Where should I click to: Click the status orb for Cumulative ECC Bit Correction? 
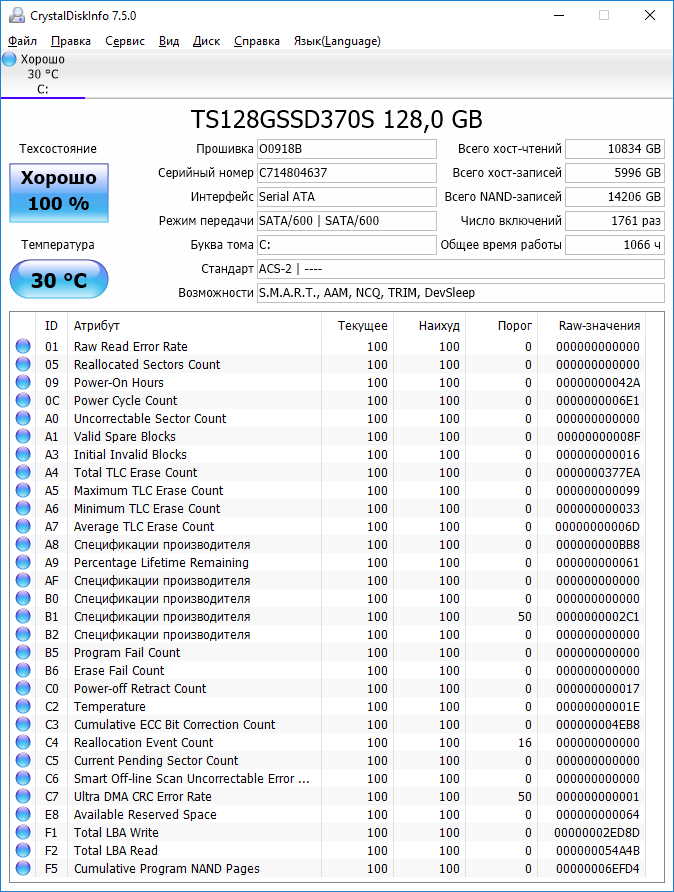click(23, 724)
